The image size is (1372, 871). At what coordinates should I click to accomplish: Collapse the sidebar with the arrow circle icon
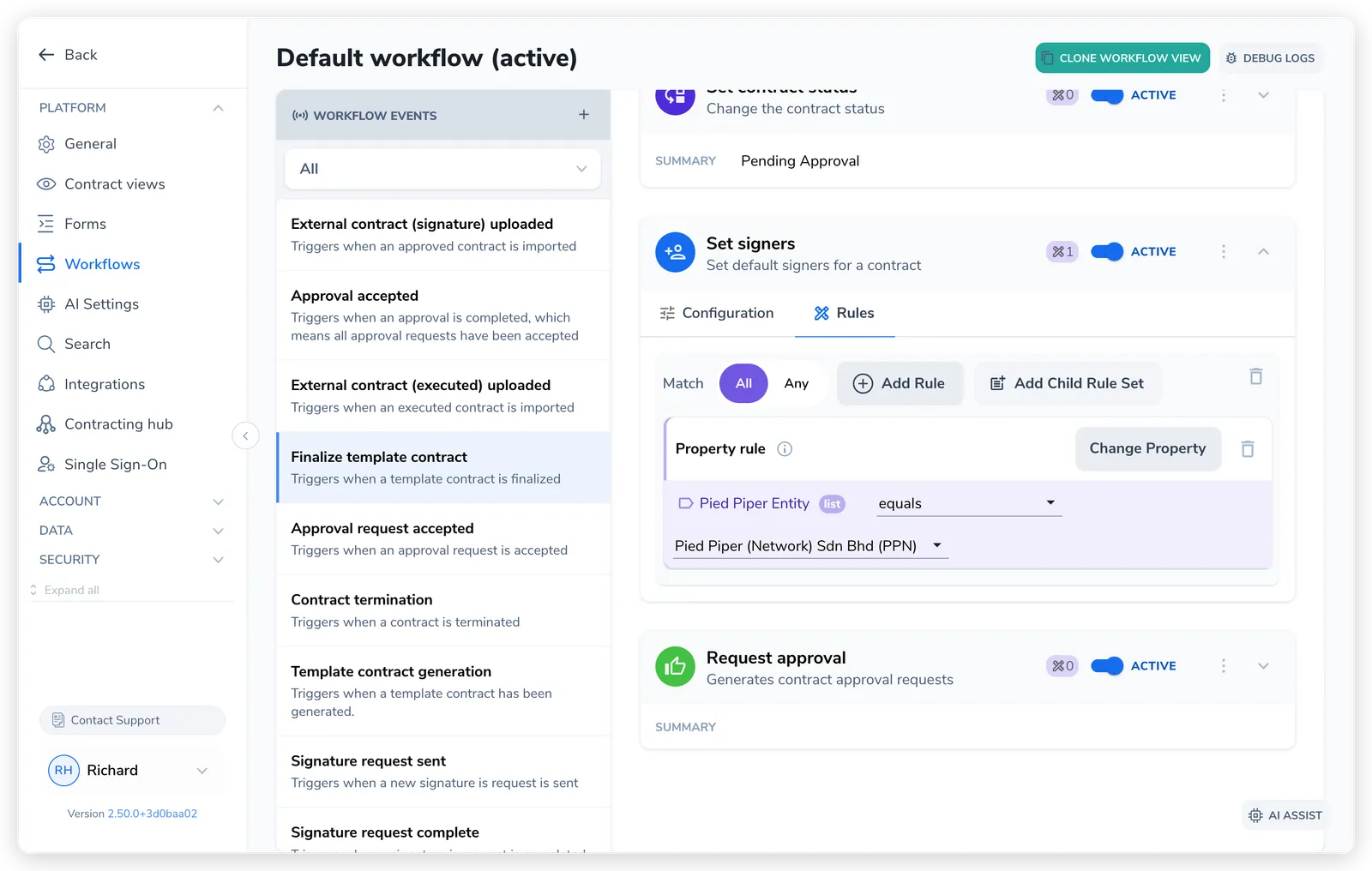pyautogui.click(x=245, y=436)
